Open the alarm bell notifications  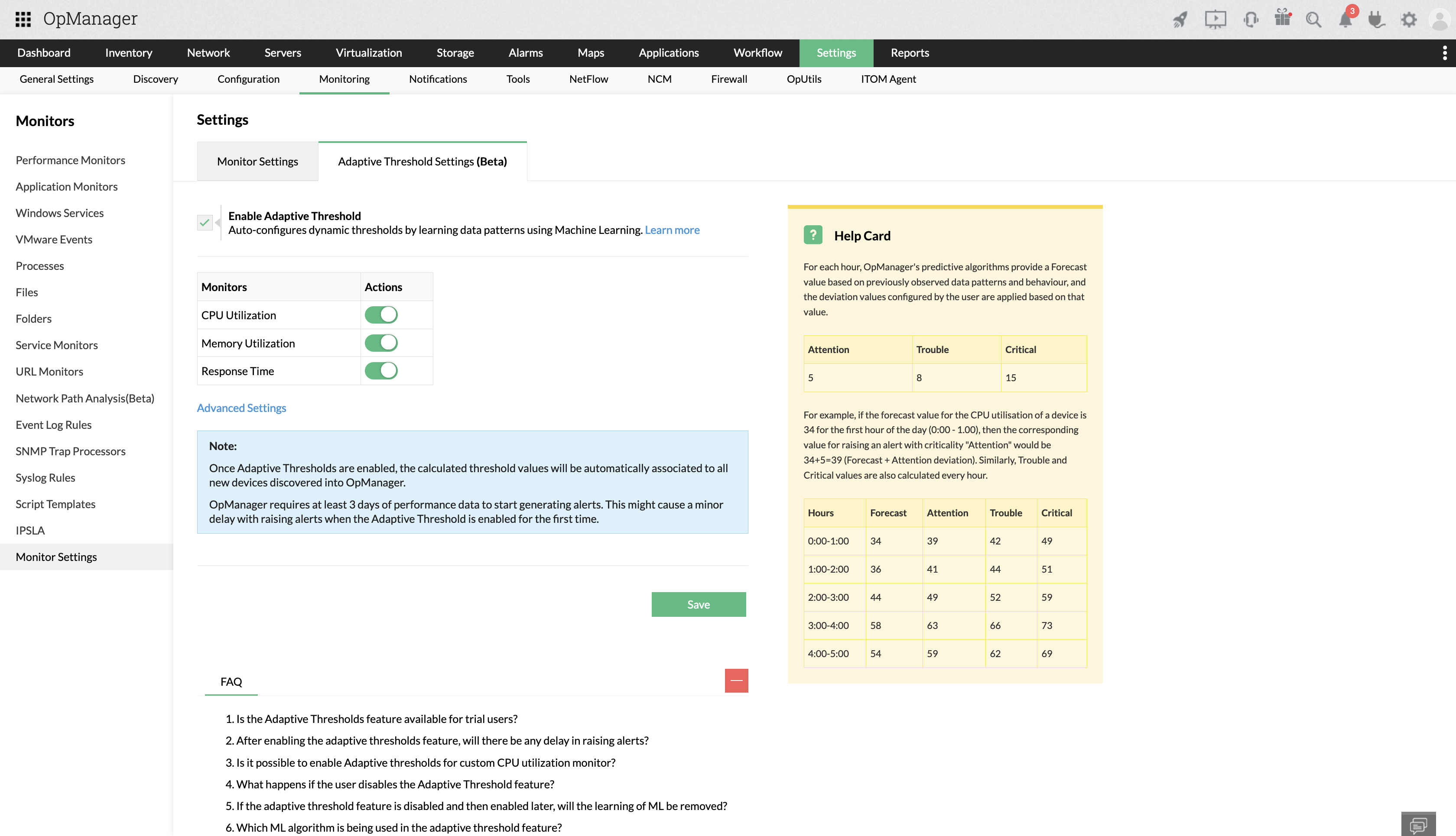pos(1345,20)
